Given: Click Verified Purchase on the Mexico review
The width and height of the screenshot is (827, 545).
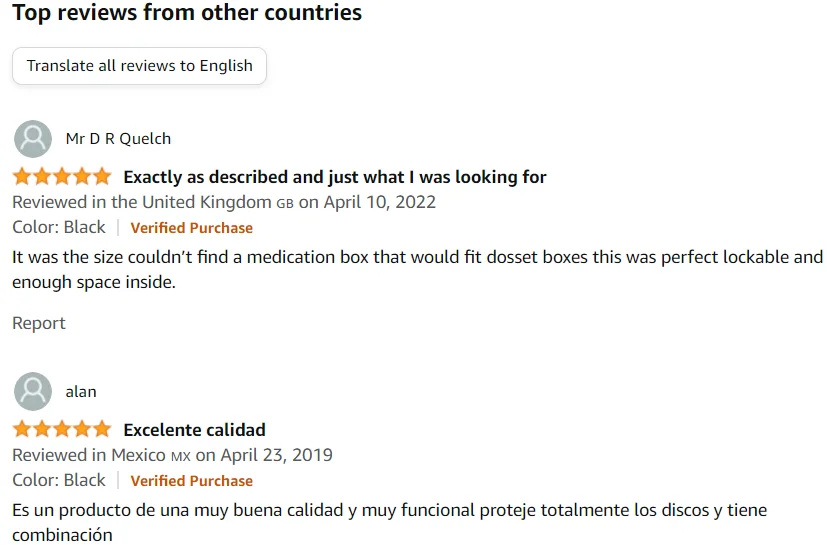Looking at the screenshot, I should pos(191,481).
